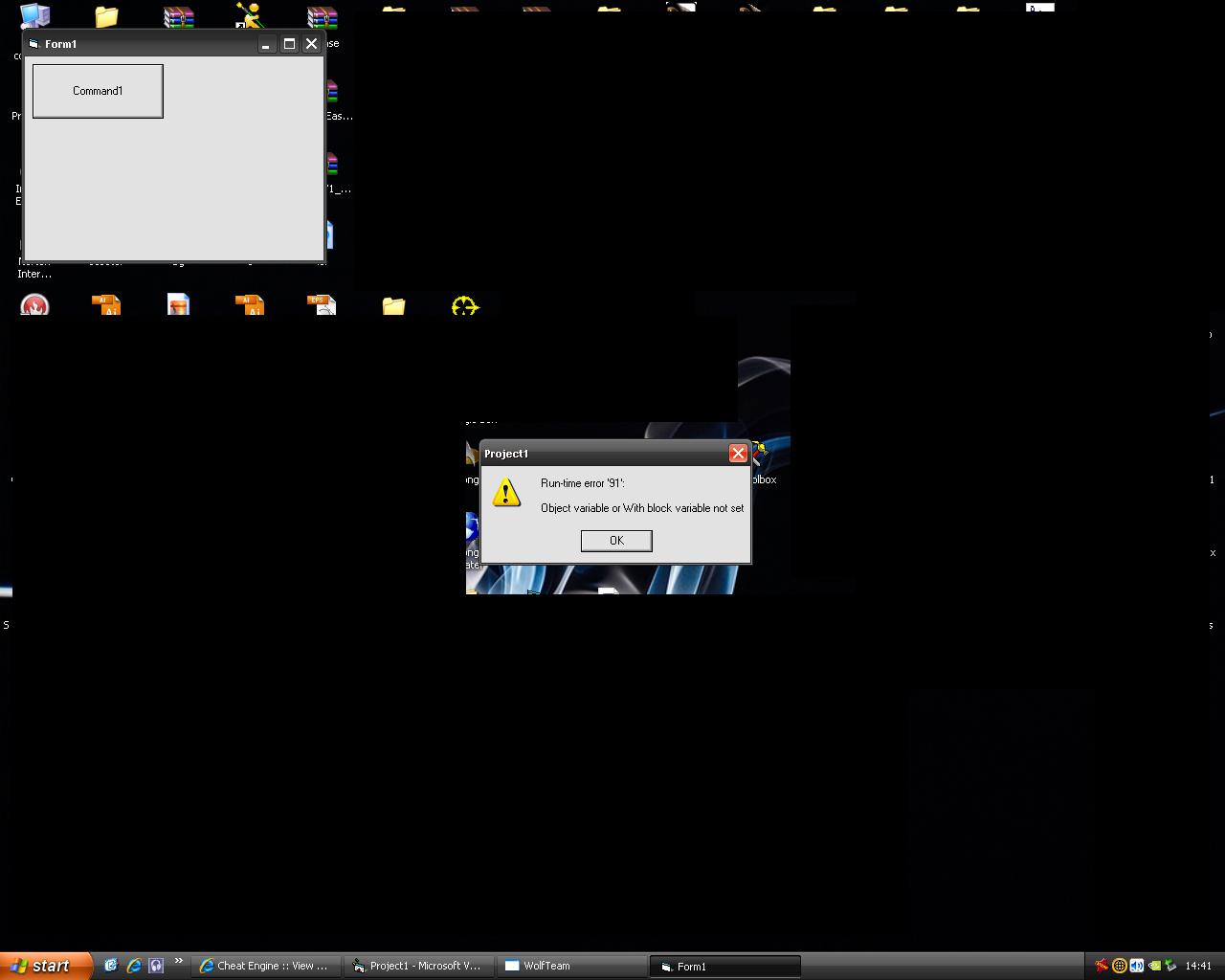This screenshot has width=1225, height=980.
Task: Select the yellow crosshair desktop icon
Action: [464, 306]
